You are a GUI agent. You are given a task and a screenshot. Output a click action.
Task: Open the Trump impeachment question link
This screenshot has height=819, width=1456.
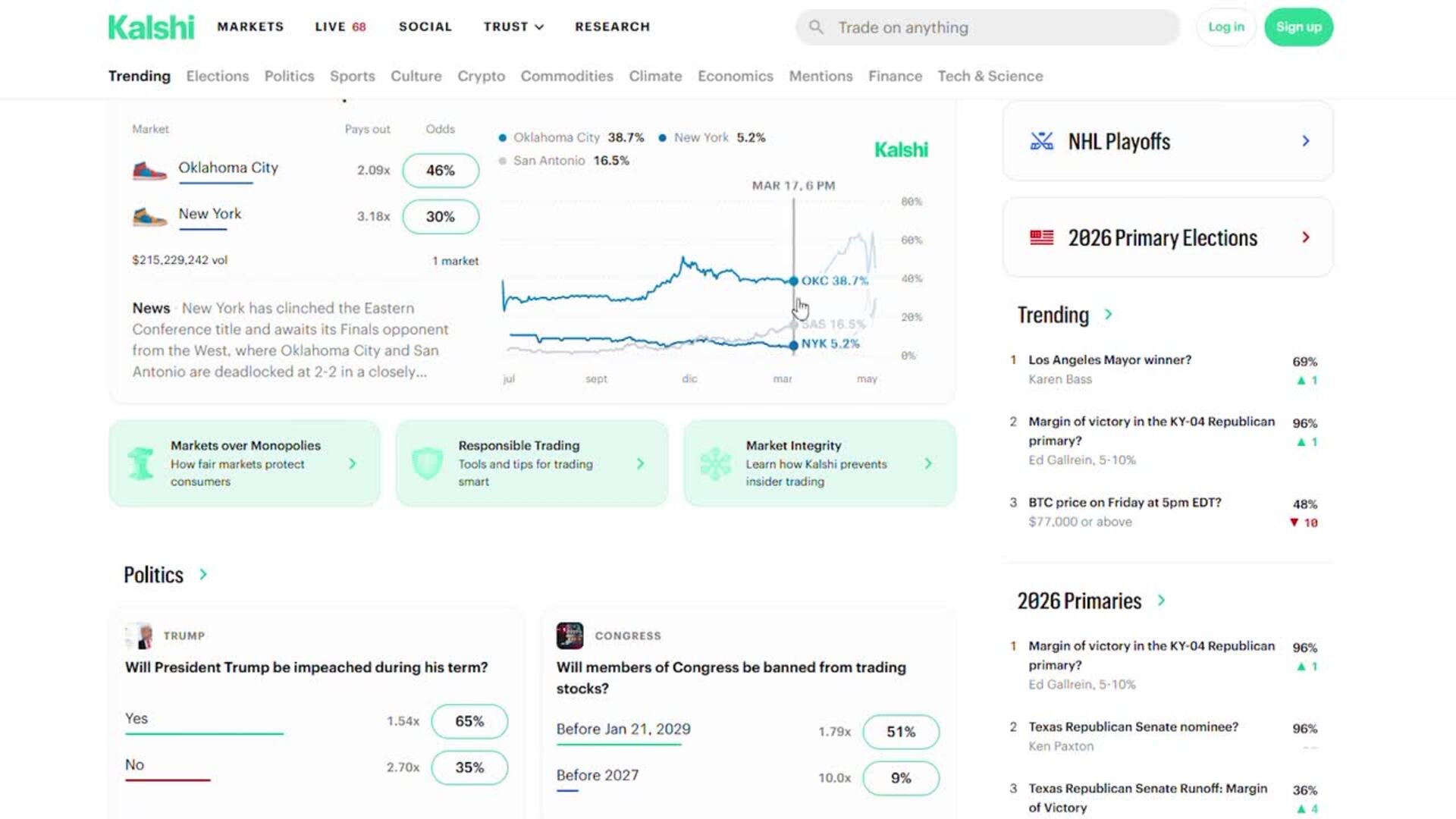coord(306,667)
